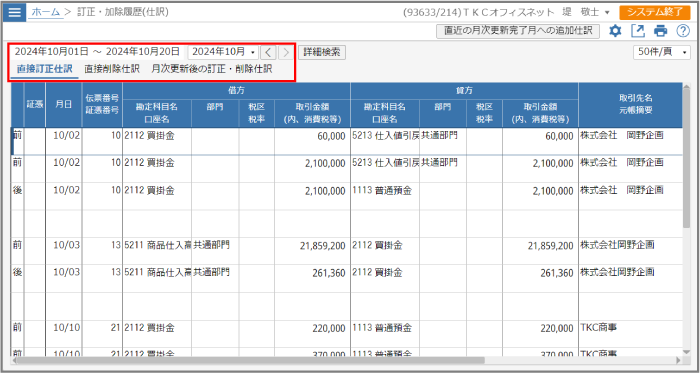Switch to 月次更新後の訂正・削除仕訳 tab

click(212, 69)
